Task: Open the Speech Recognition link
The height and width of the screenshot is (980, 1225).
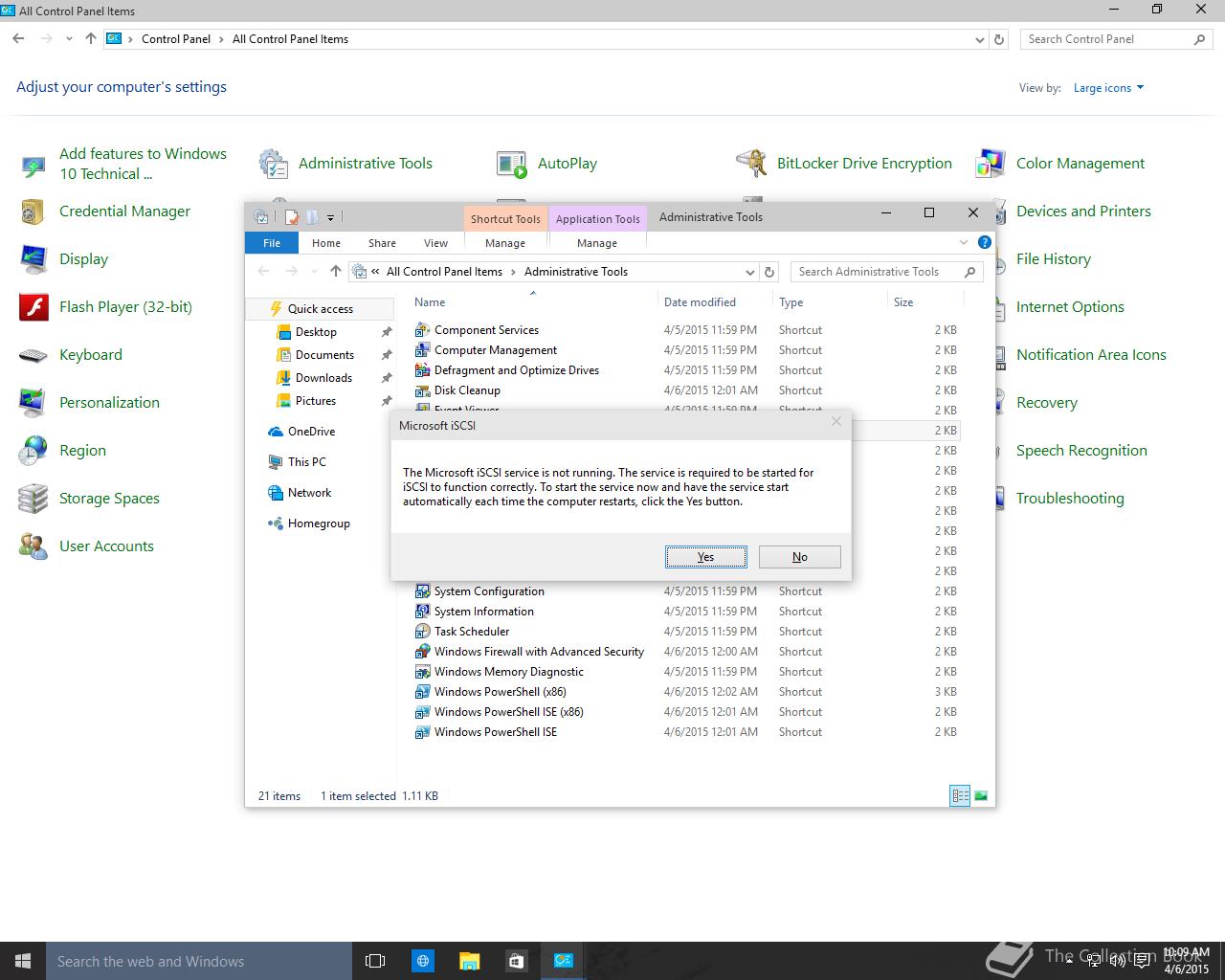Action: (1081, 451)
